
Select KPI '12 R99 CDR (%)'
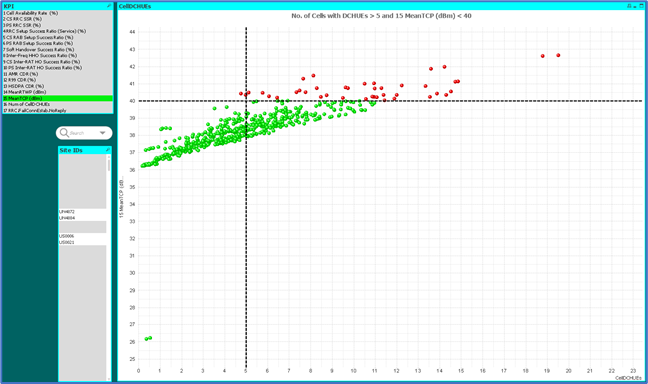[x=57, y=80]
